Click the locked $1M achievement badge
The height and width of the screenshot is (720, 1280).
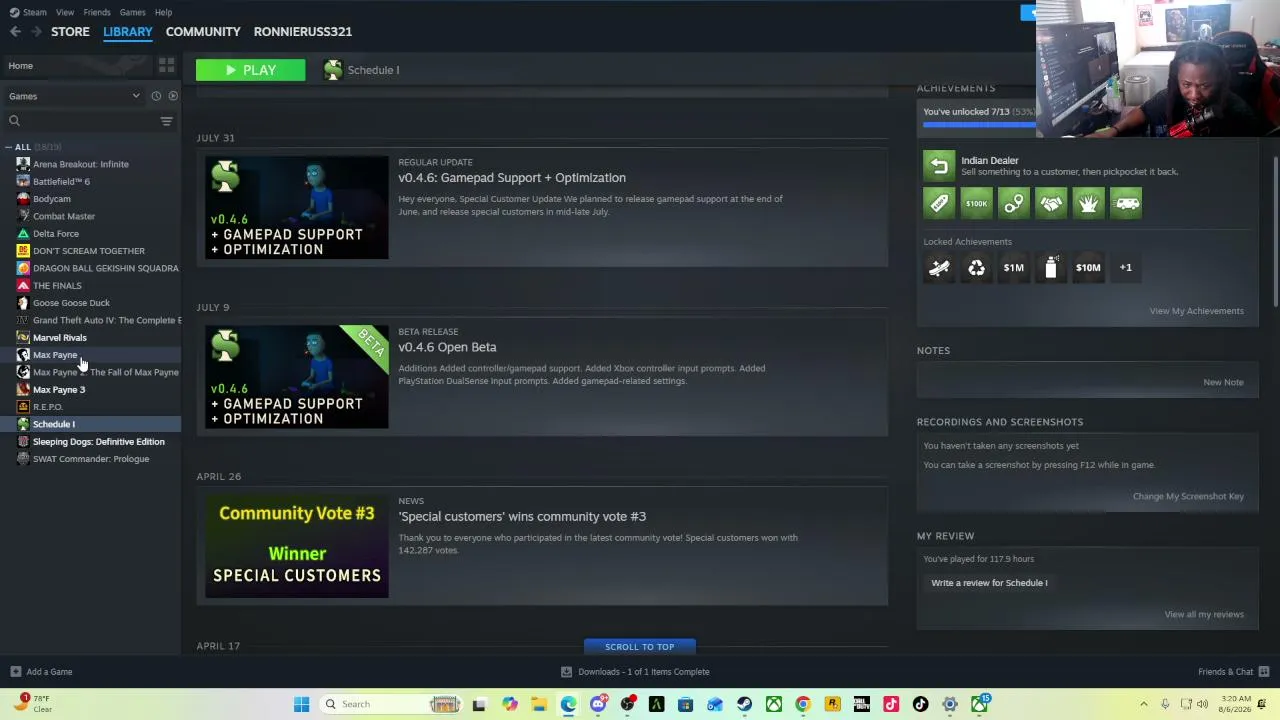click(1014, 267)
